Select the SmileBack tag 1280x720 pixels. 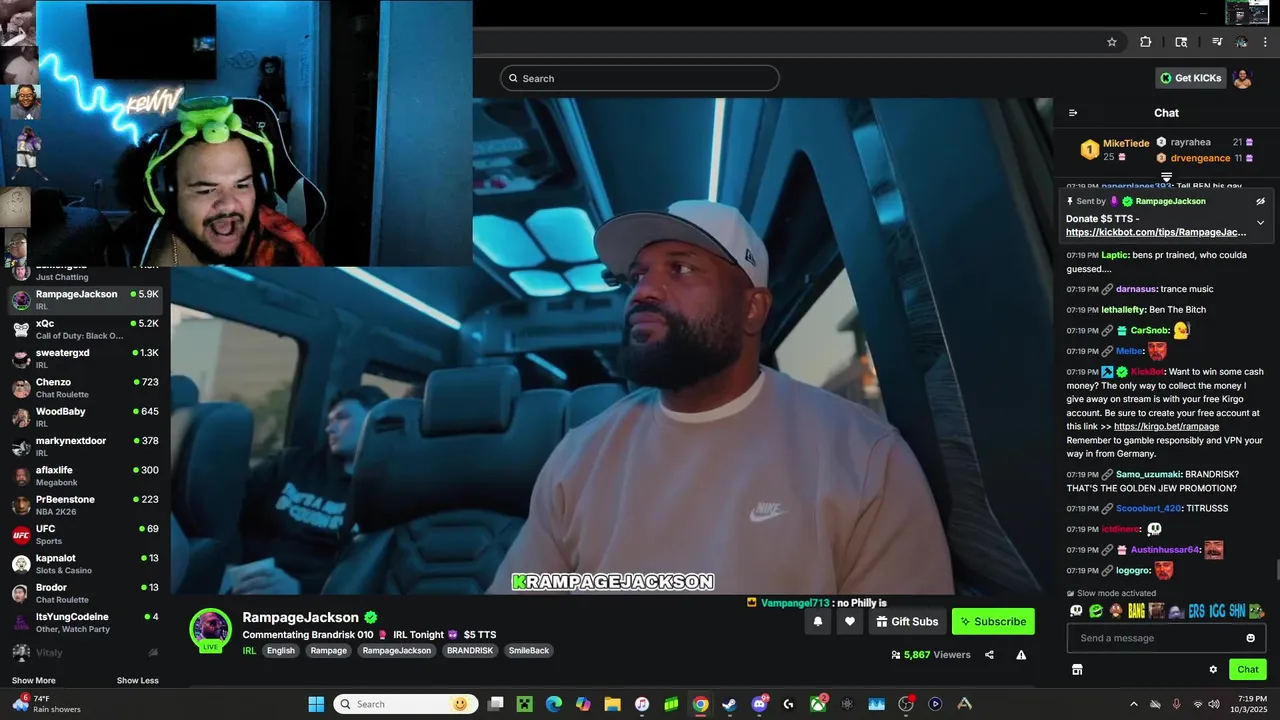click(x=529, y=650)
